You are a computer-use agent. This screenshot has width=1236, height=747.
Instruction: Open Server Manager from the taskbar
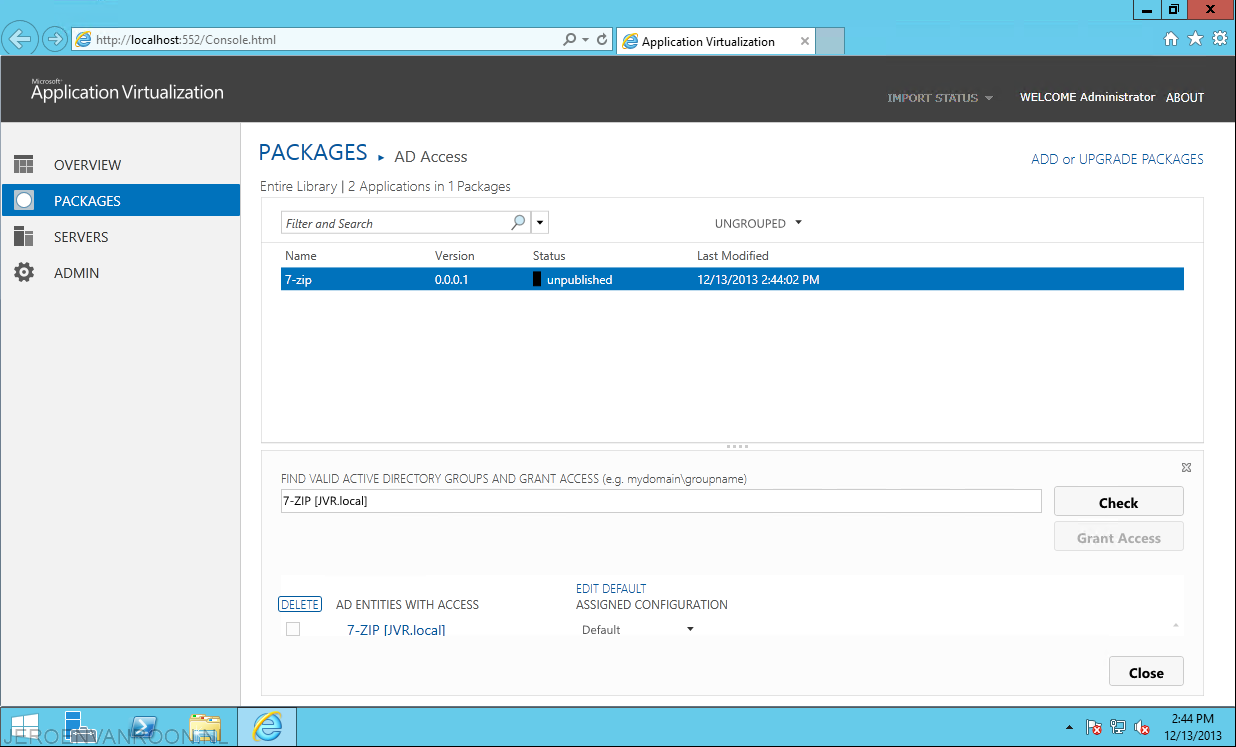(76, 727)
